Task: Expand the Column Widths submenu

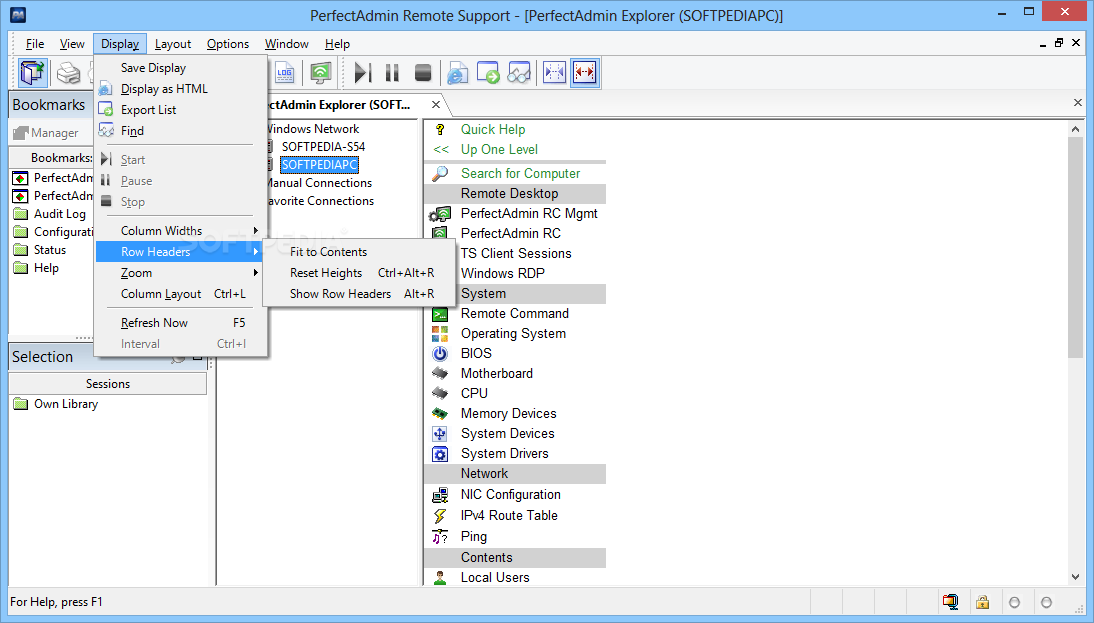Action: (181, 230)
